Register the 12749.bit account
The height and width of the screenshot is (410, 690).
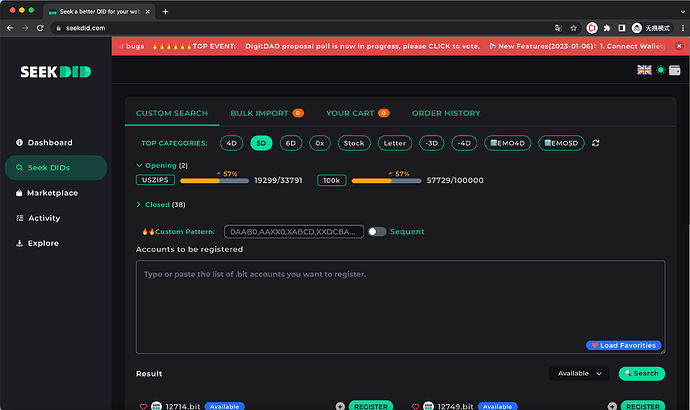643,406
